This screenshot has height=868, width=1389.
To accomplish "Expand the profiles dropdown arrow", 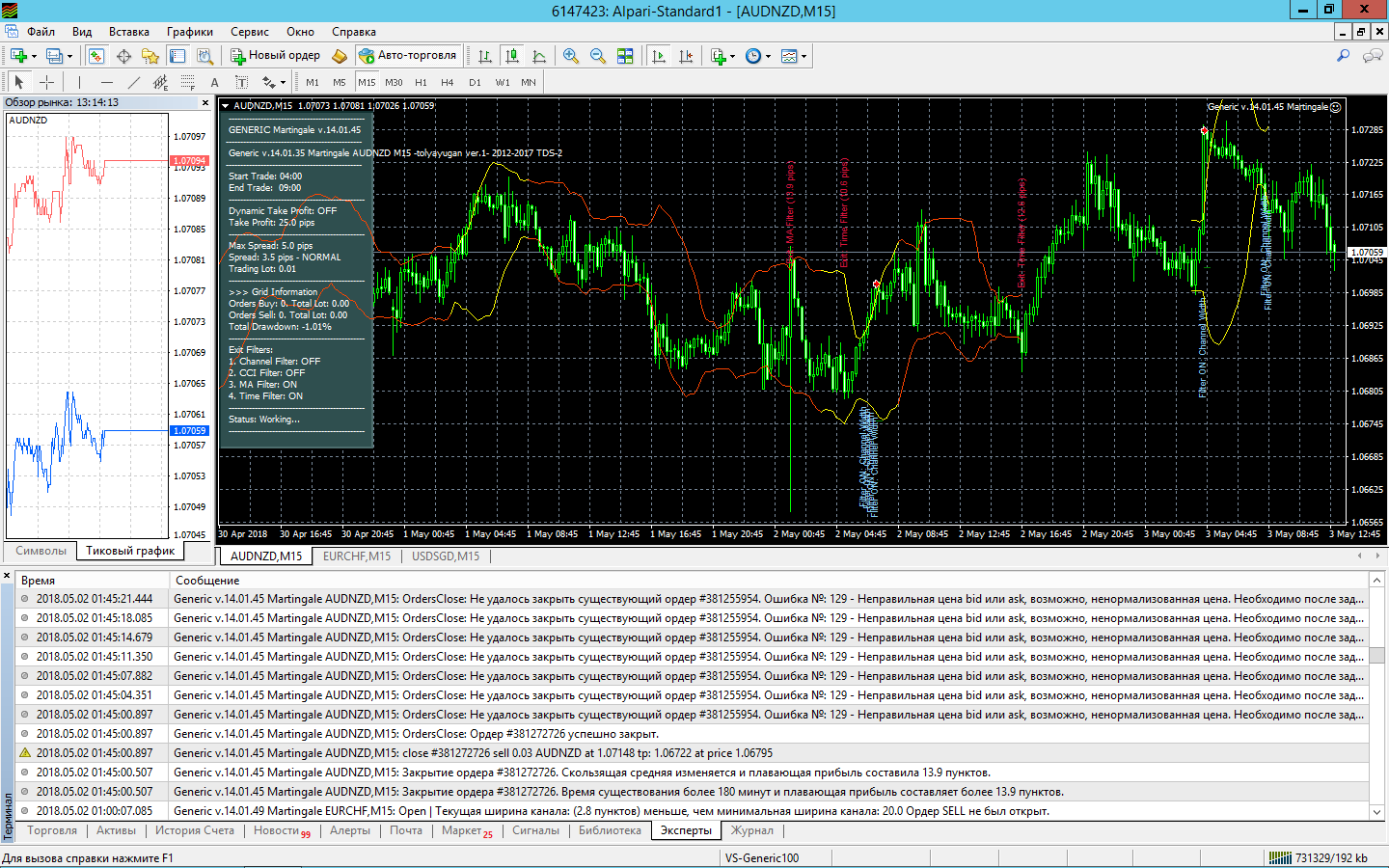I will click(x=70, y=57).
